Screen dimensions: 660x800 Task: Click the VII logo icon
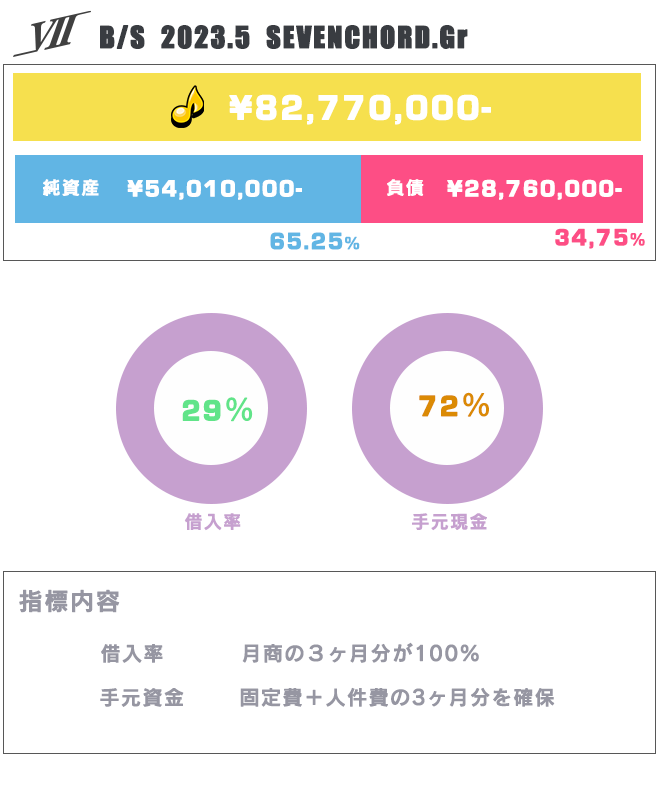[x=50, y=36]
